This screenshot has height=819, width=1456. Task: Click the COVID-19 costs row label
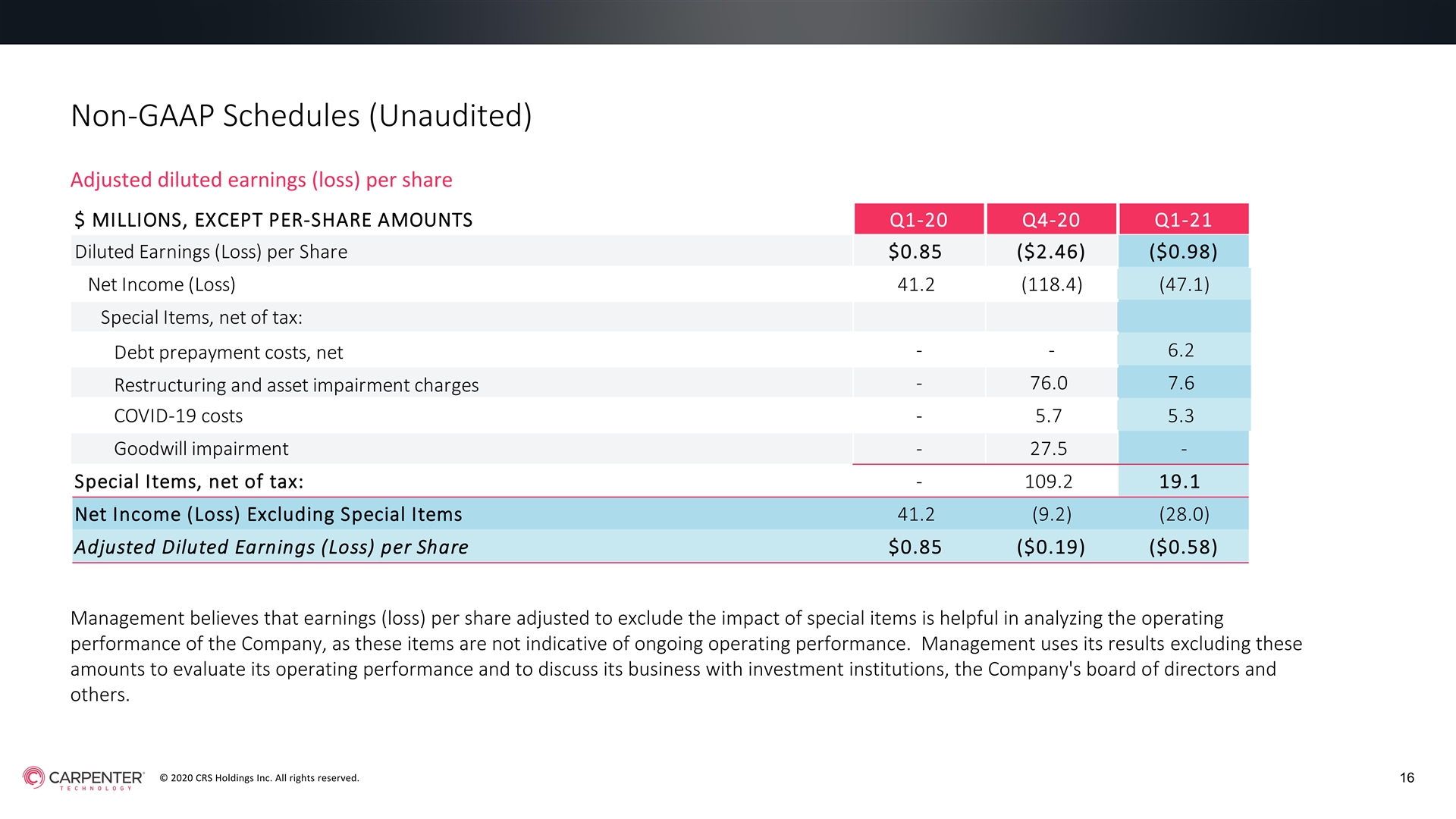tap(178, 416)
